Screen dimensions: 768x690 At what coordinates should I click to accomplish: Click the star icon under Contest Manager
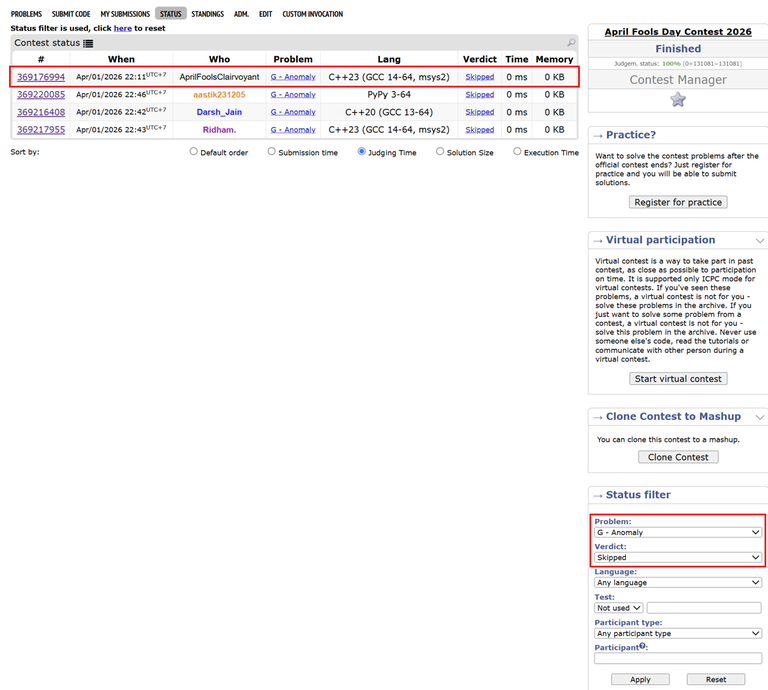[x=678, y=100]
